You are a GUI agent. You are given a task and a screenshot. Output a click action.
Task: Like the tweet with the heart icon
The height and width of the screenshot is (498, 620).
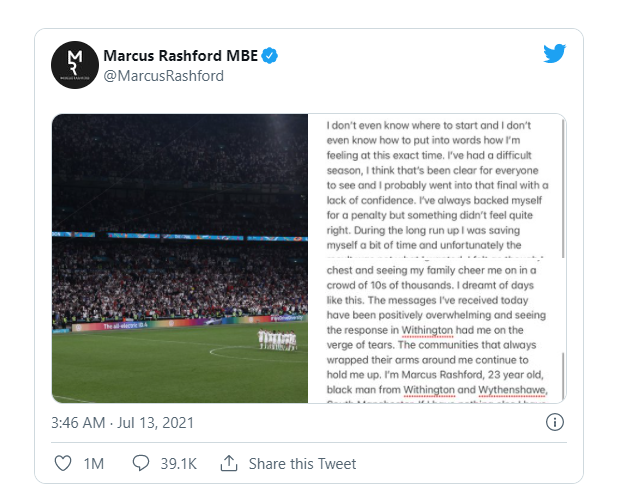point(62,464)
